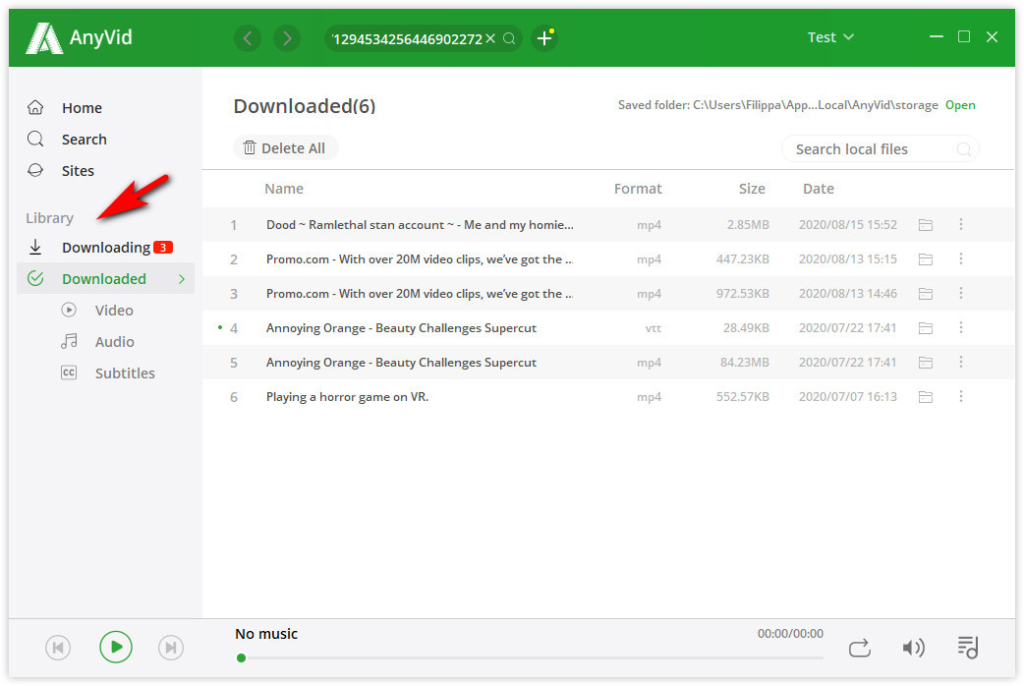Screen dimensions: 1024x686
Task: Select the 447.23KB Promo.com video
Action: click(608, 259)
